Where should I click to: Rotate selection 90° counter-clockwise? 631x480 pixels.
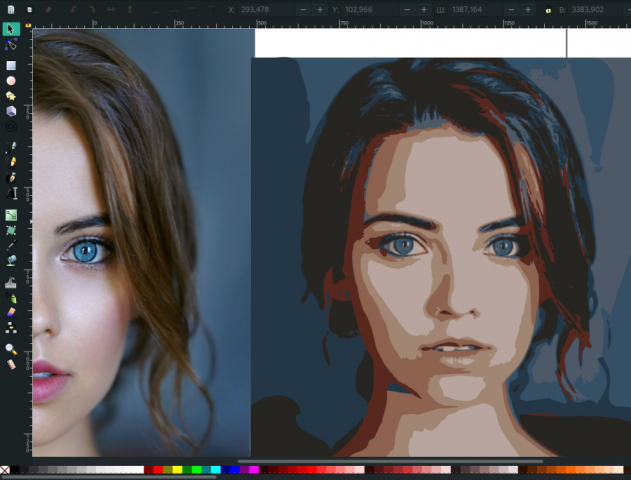[x=73, y=10]
